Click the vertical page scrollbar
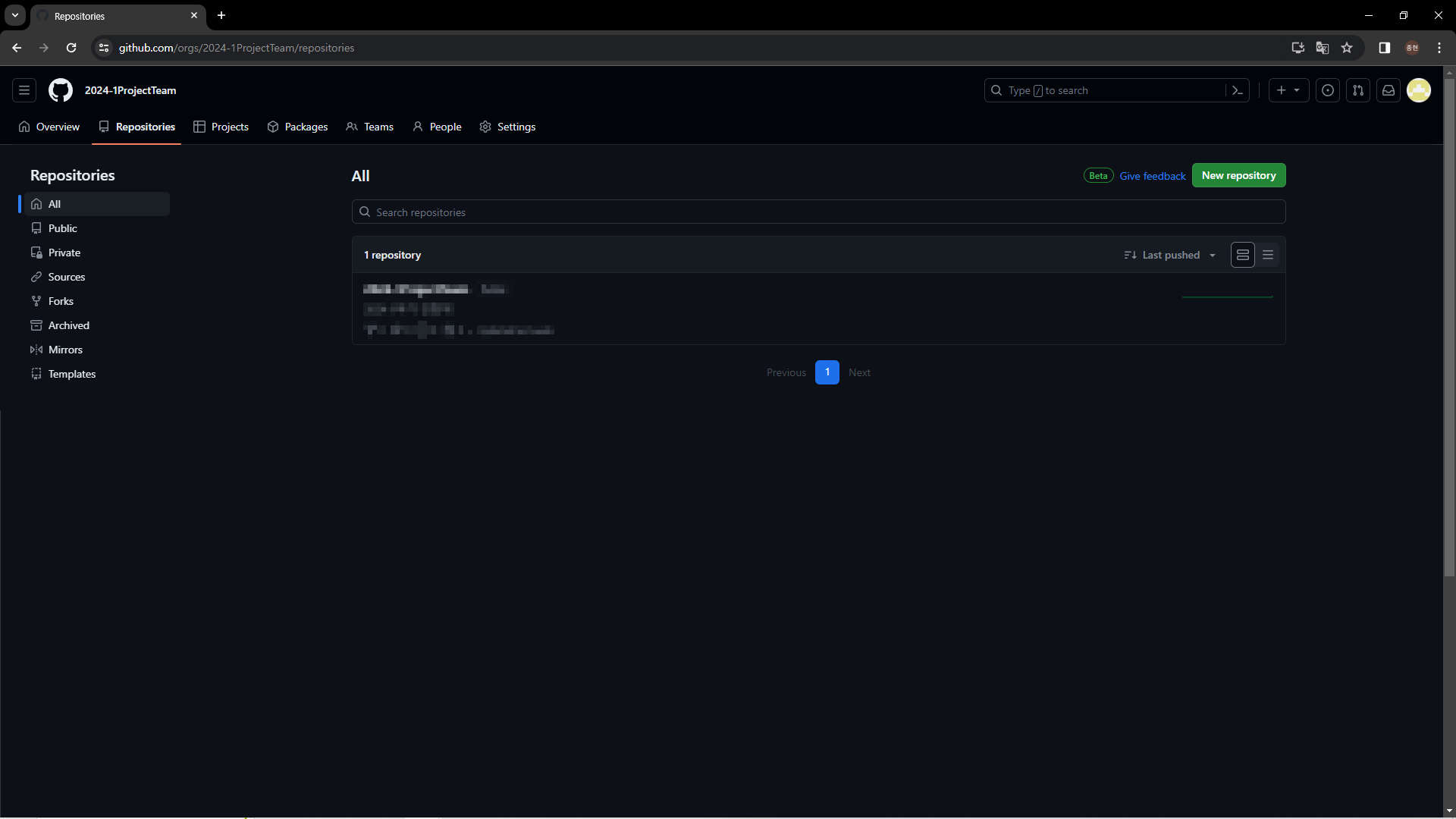Image resolution: width=1456 pixels, height=819 pixels. 1449,326
